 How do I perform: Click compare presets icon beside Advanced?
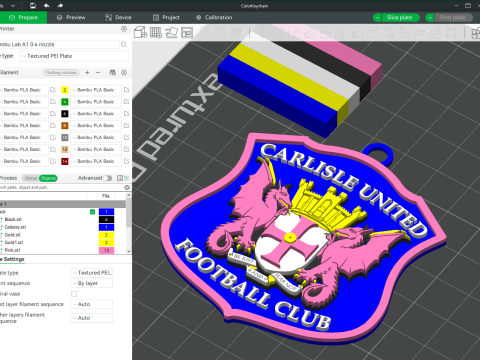pyautogui.click(x=120, y=178)
